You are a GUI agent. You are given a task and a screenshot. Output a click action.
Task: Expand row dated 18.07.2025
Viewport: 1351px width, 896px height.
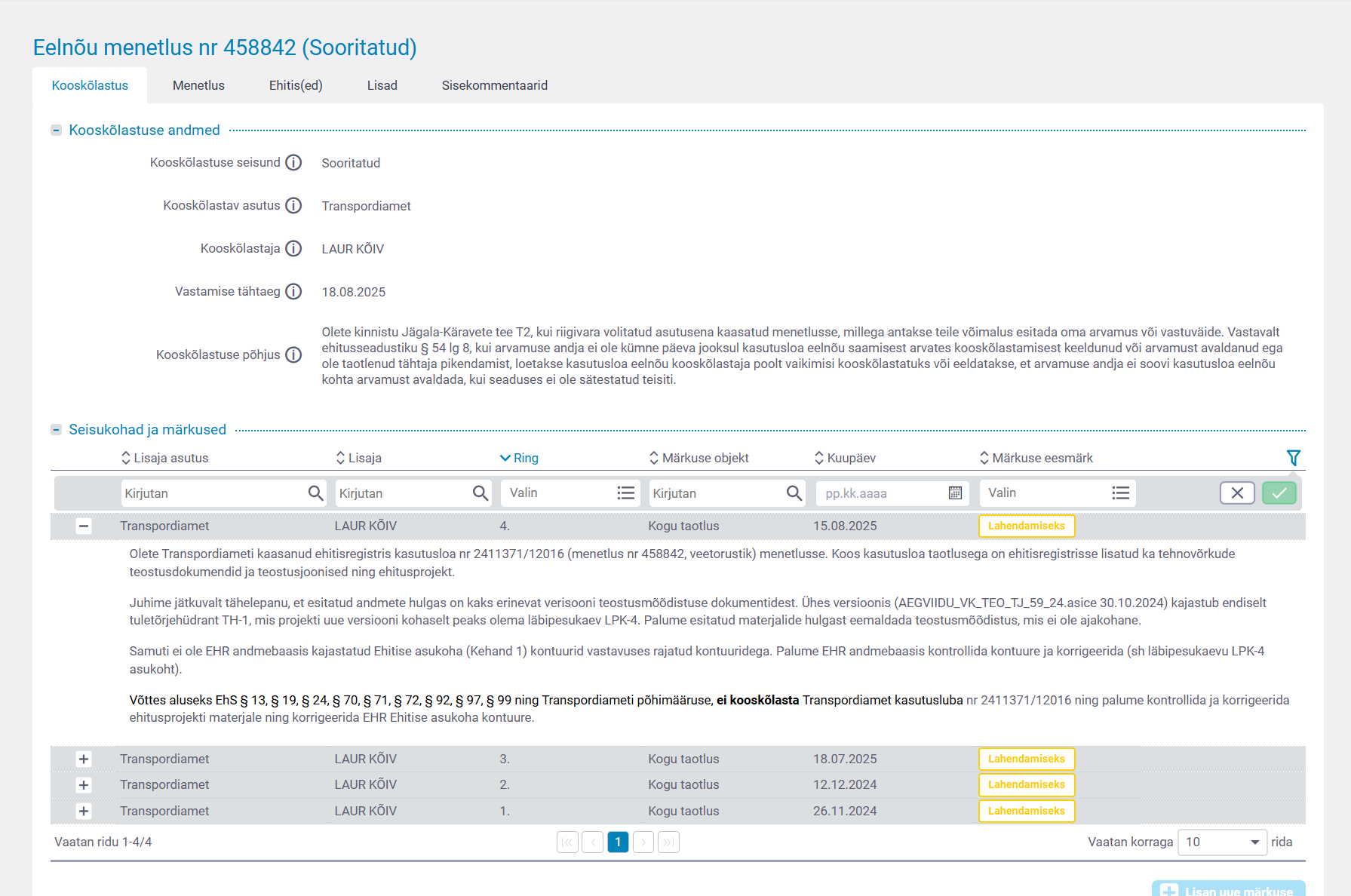point(84,759)
